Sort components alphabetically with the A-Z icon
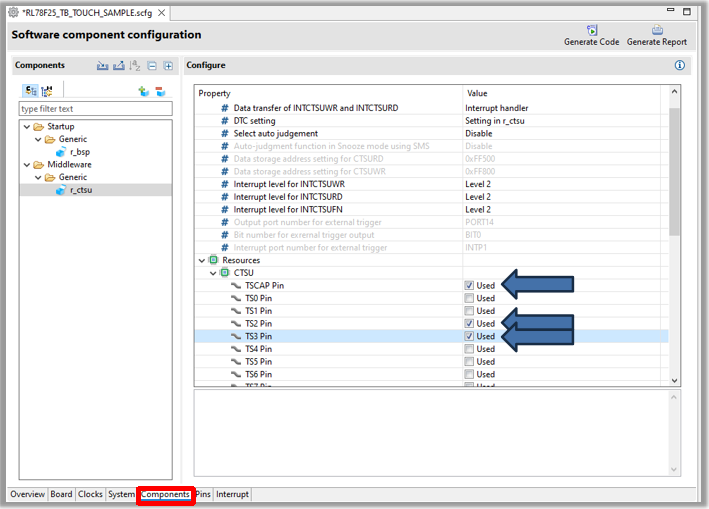Viewport: 709px width, 509px height. coord(135,66)
